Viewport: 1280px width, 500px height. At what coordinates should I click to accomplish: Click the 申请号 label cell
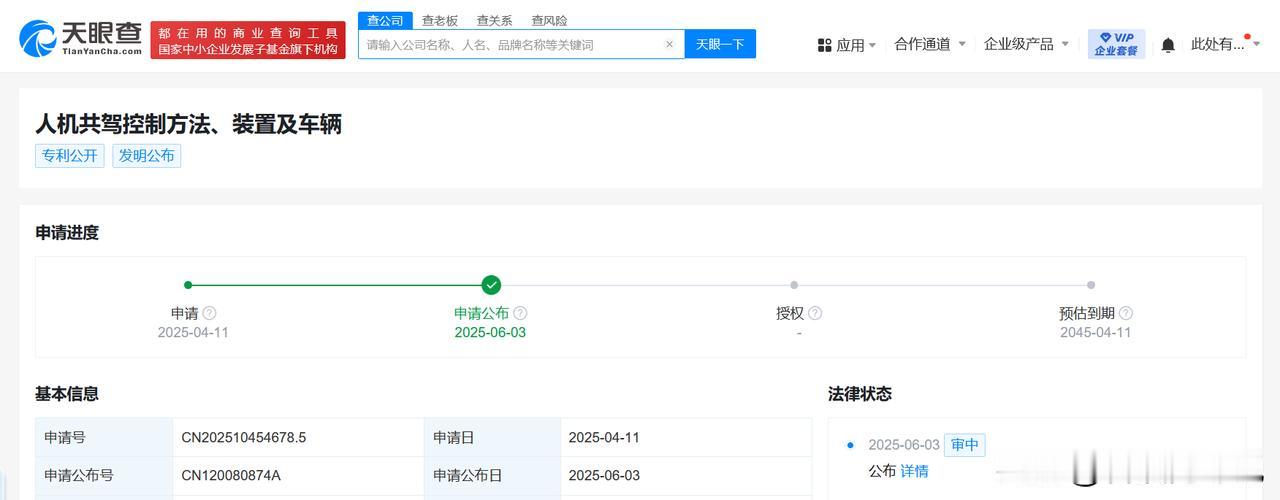tap(104, 437)
